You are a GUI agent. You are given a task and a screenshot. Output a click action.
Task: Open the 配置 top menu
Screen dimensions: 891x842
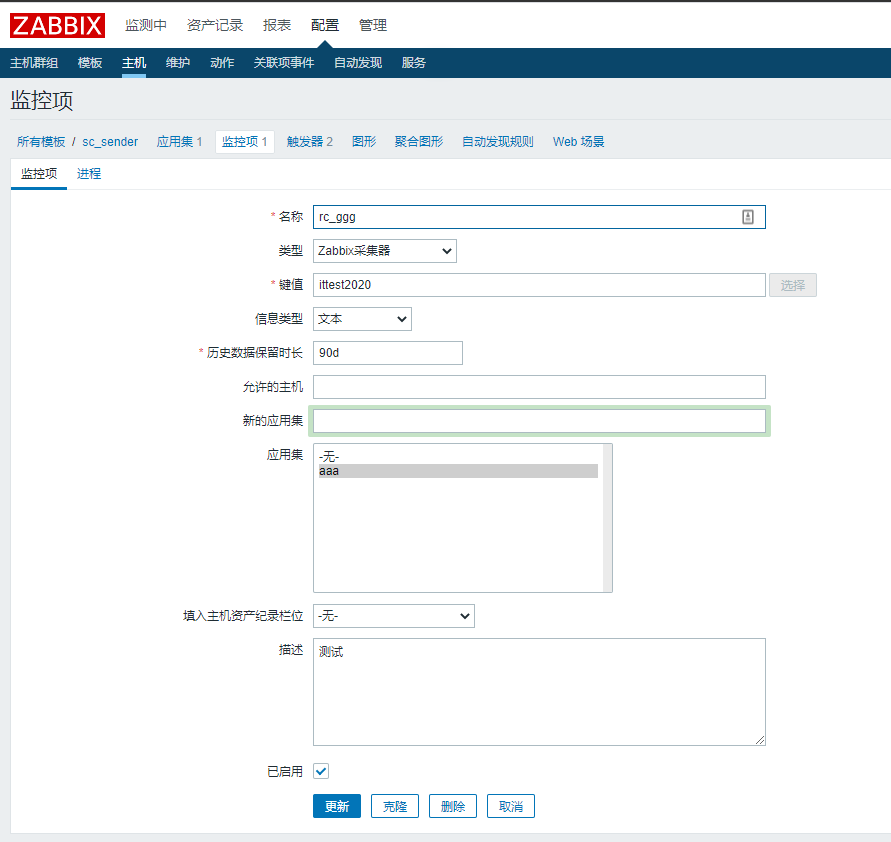coord(325,26)
